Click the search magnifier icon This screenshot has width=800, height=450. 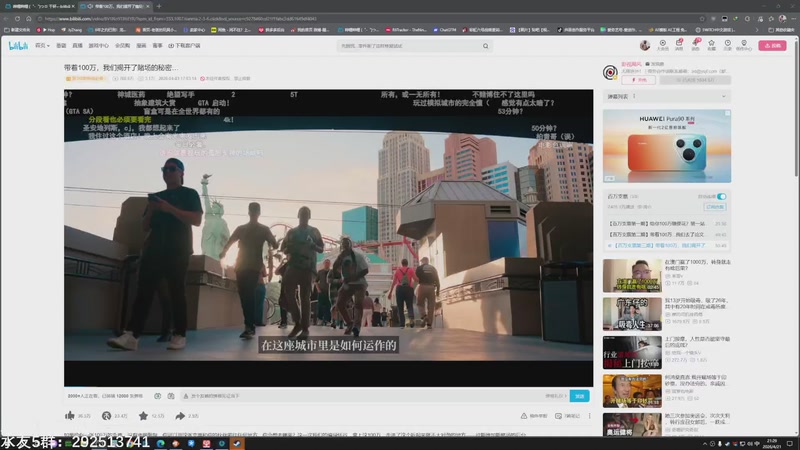click(486, 46)
